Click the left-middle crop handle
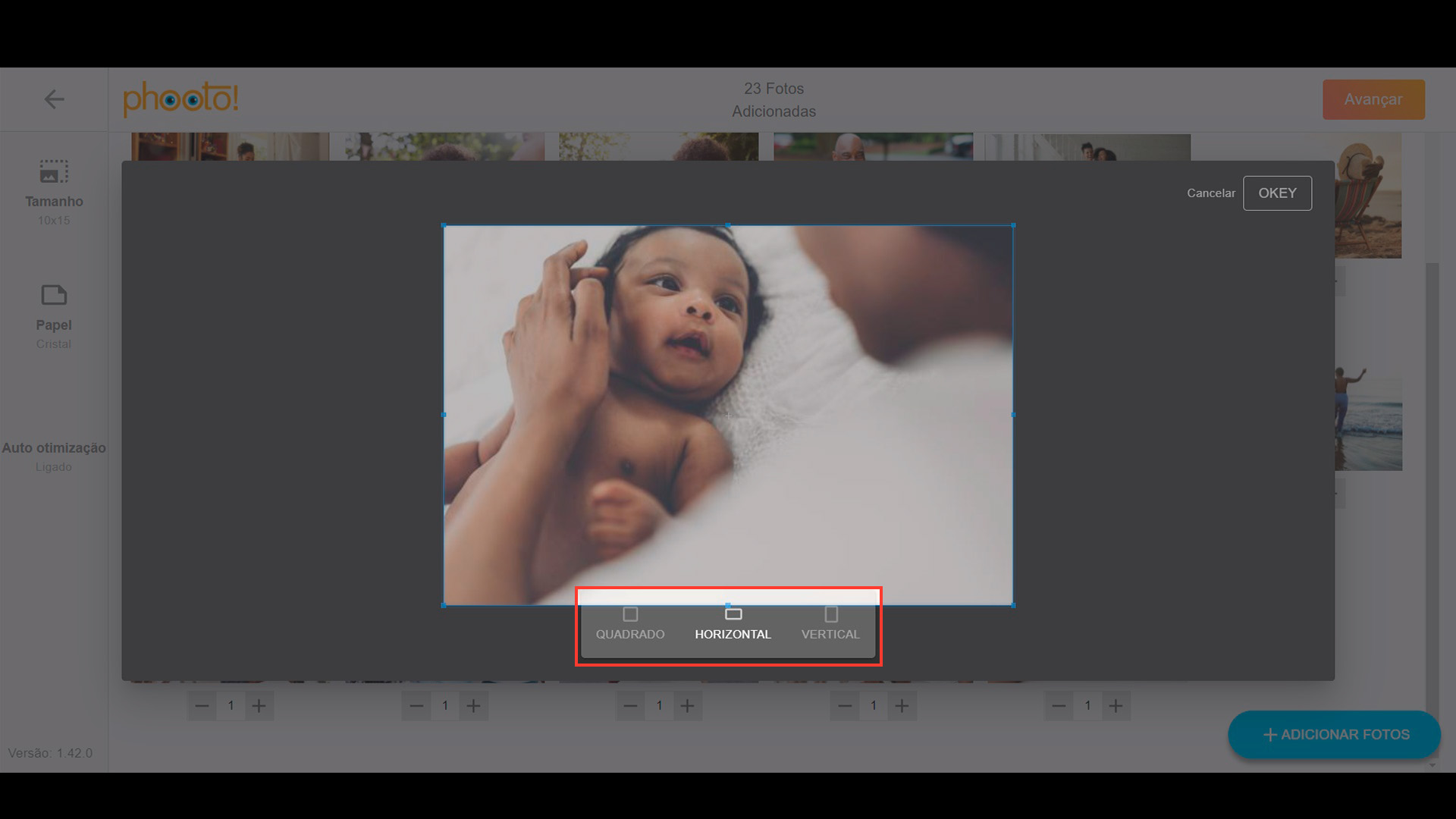The height and width of the screenshot is (819, 1456). pyautogui.click(x=444, y=415)
